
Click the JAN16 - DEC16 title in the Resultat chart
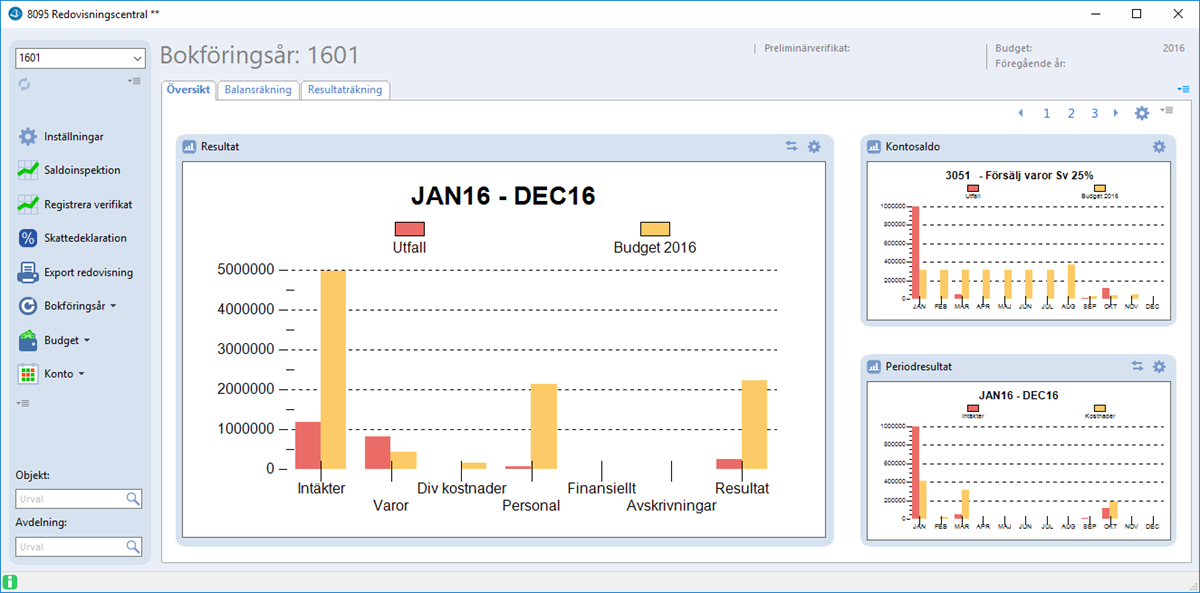click(x=504, y=196)
